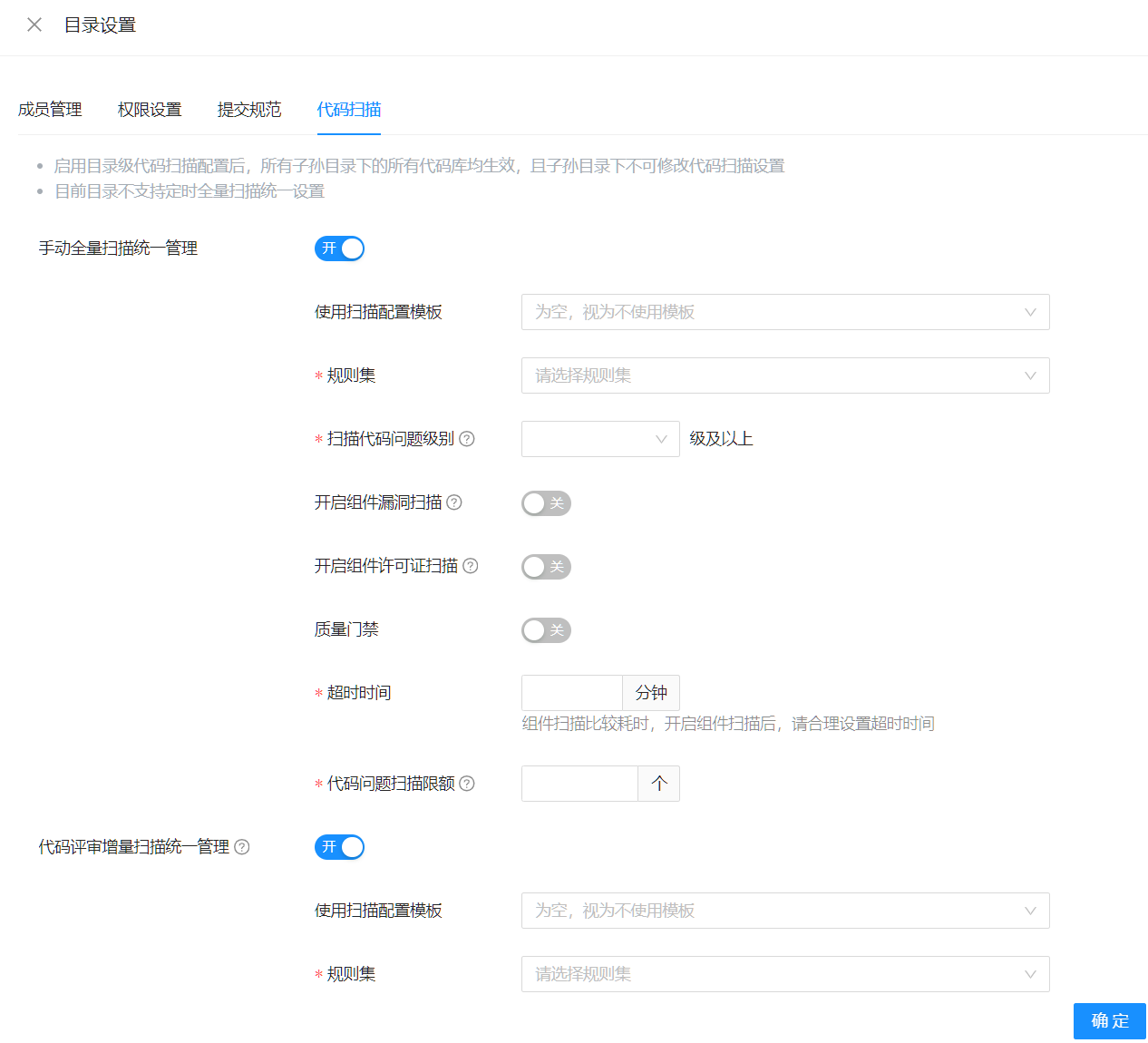This screenshot has width=1148, height=1043.
Task: Turn on the 质量门禁 switch
Action: (x=546, y=630)
